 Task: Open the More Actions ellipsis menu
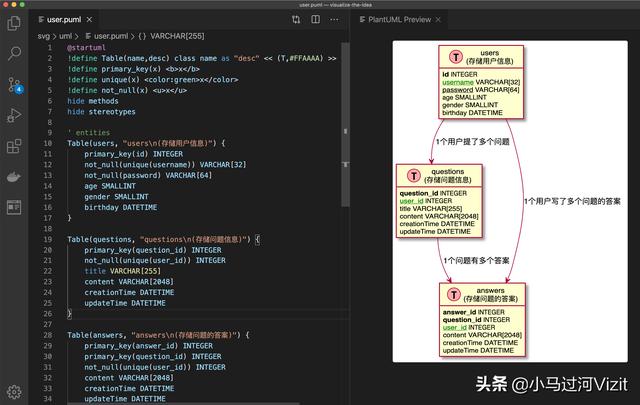(334, 20)
